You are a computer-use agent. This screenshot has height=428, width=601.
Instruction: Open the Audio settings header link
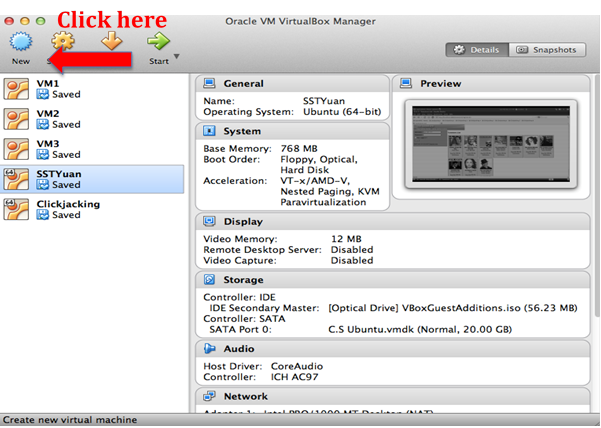(239, 349)
